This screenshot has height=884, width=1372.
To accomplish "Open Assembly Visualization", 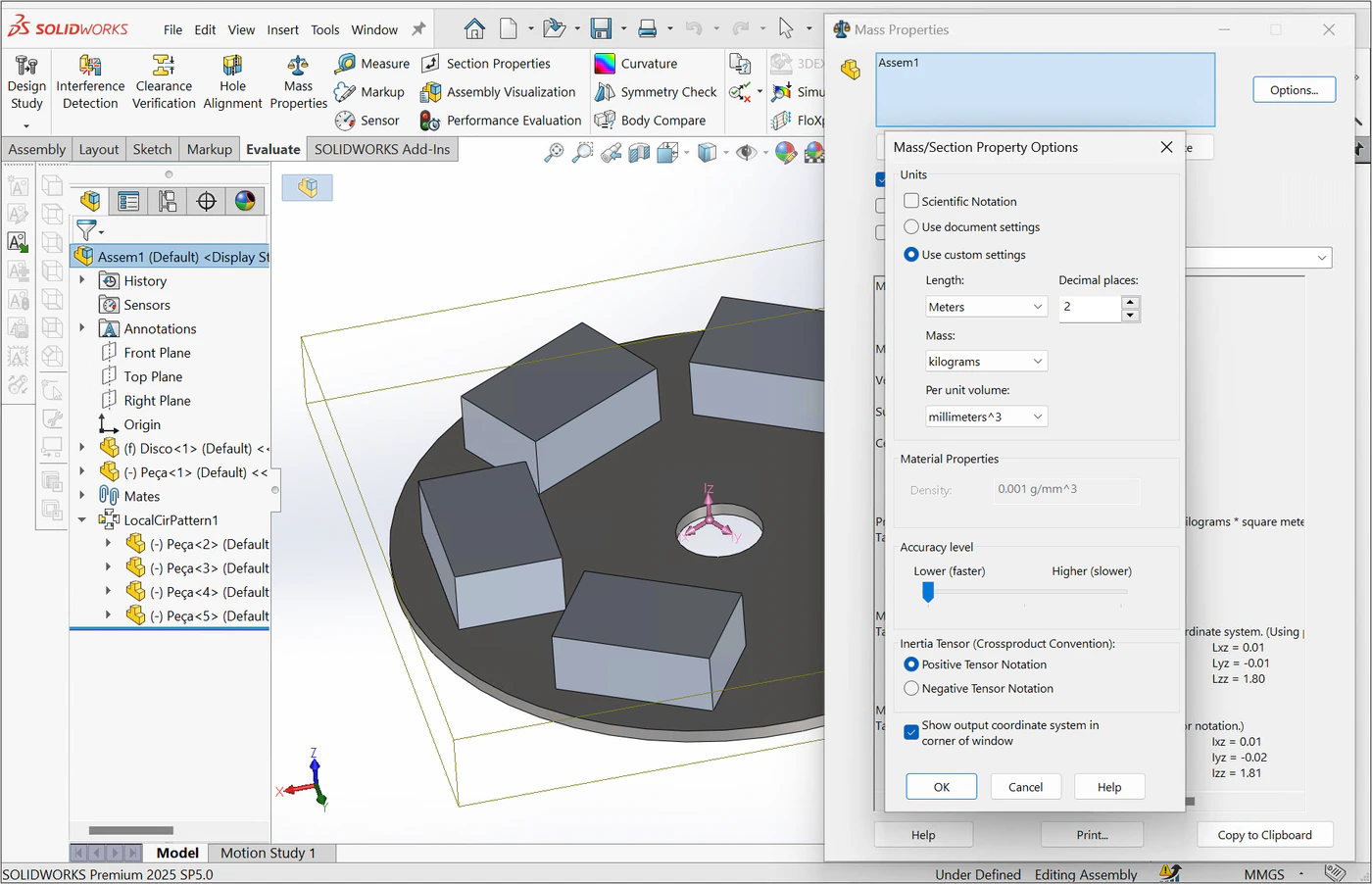I will 498,92.
